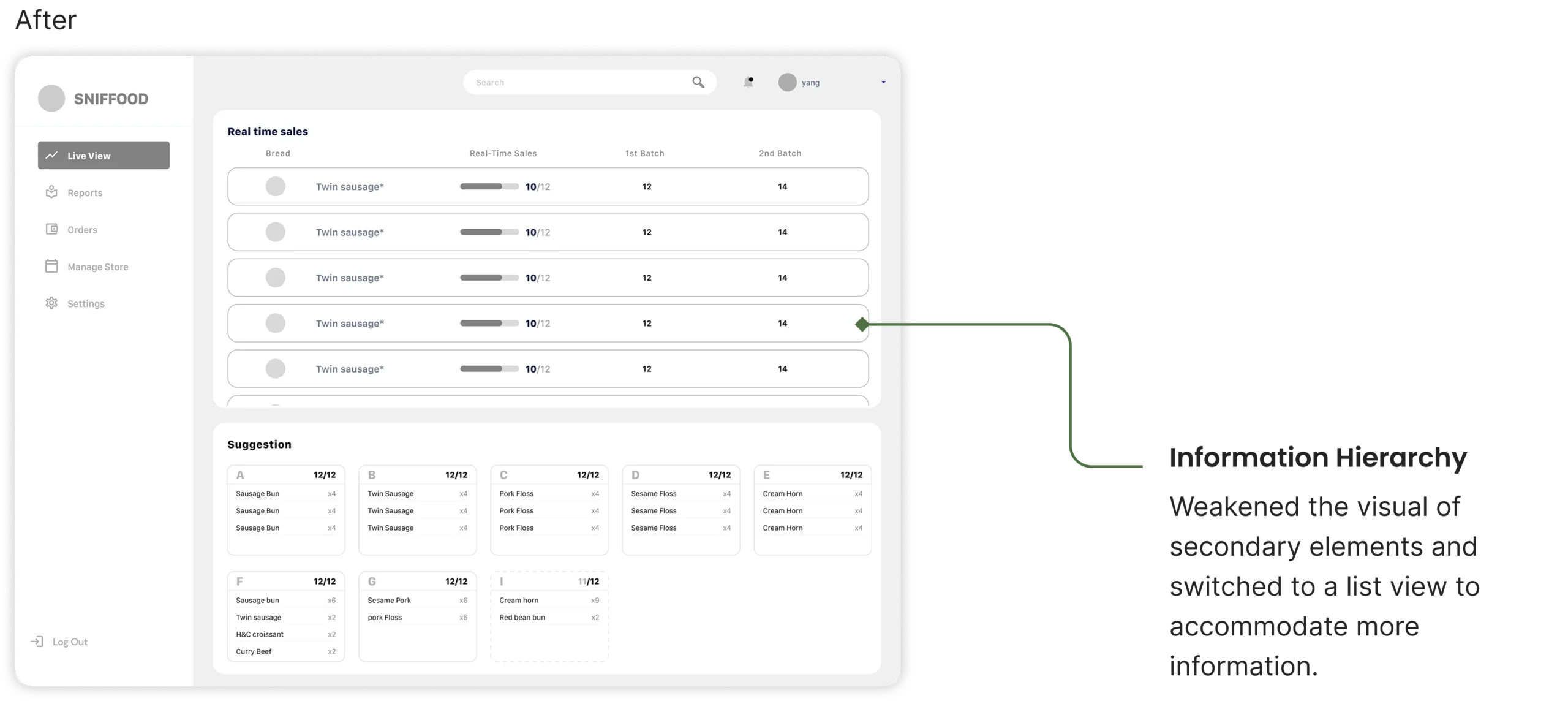The width and height of the screenshot is (1568, 701).
Task: Click the yang user avatar
Action: [787, 82]
